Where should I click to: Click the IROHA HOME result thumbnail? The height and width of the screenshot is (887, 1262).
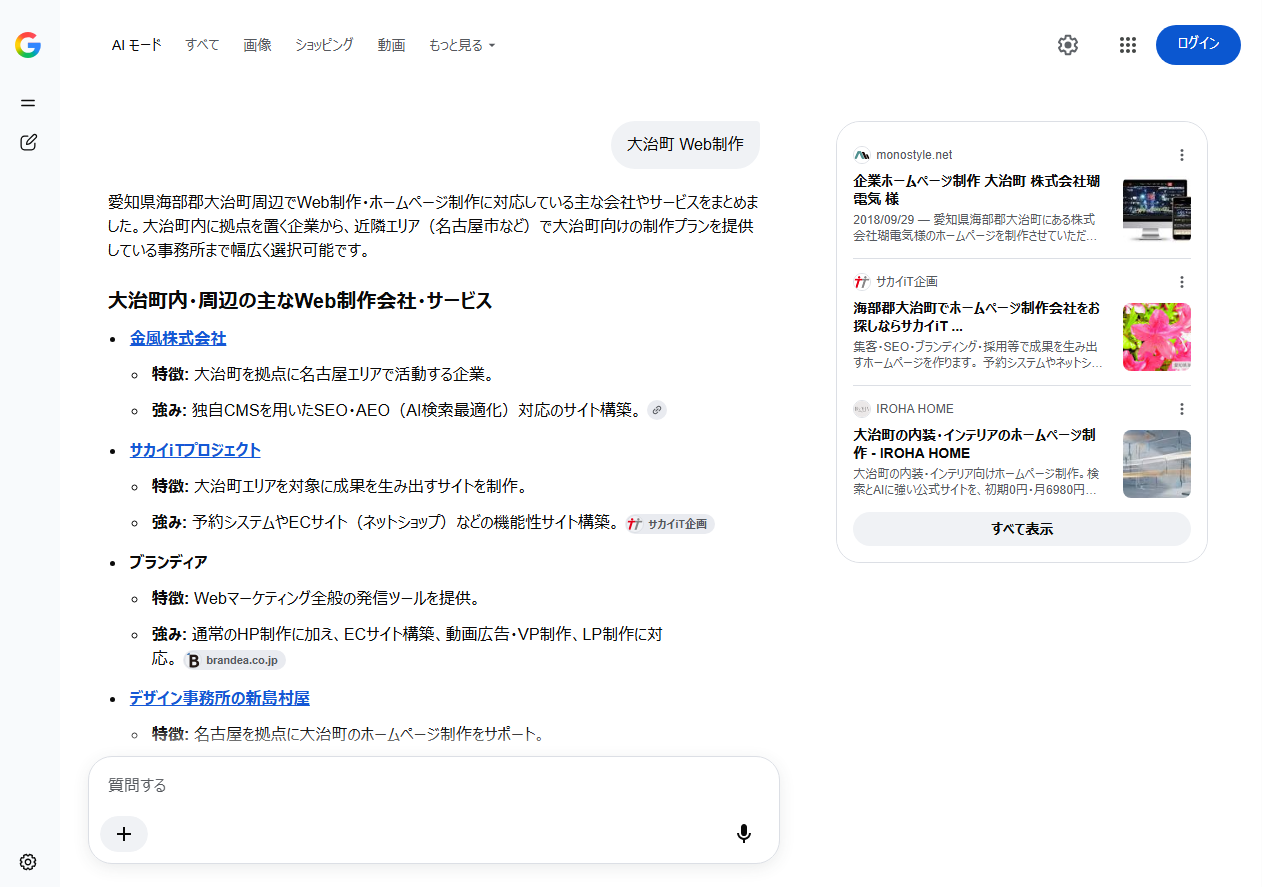coord(1157,464)
